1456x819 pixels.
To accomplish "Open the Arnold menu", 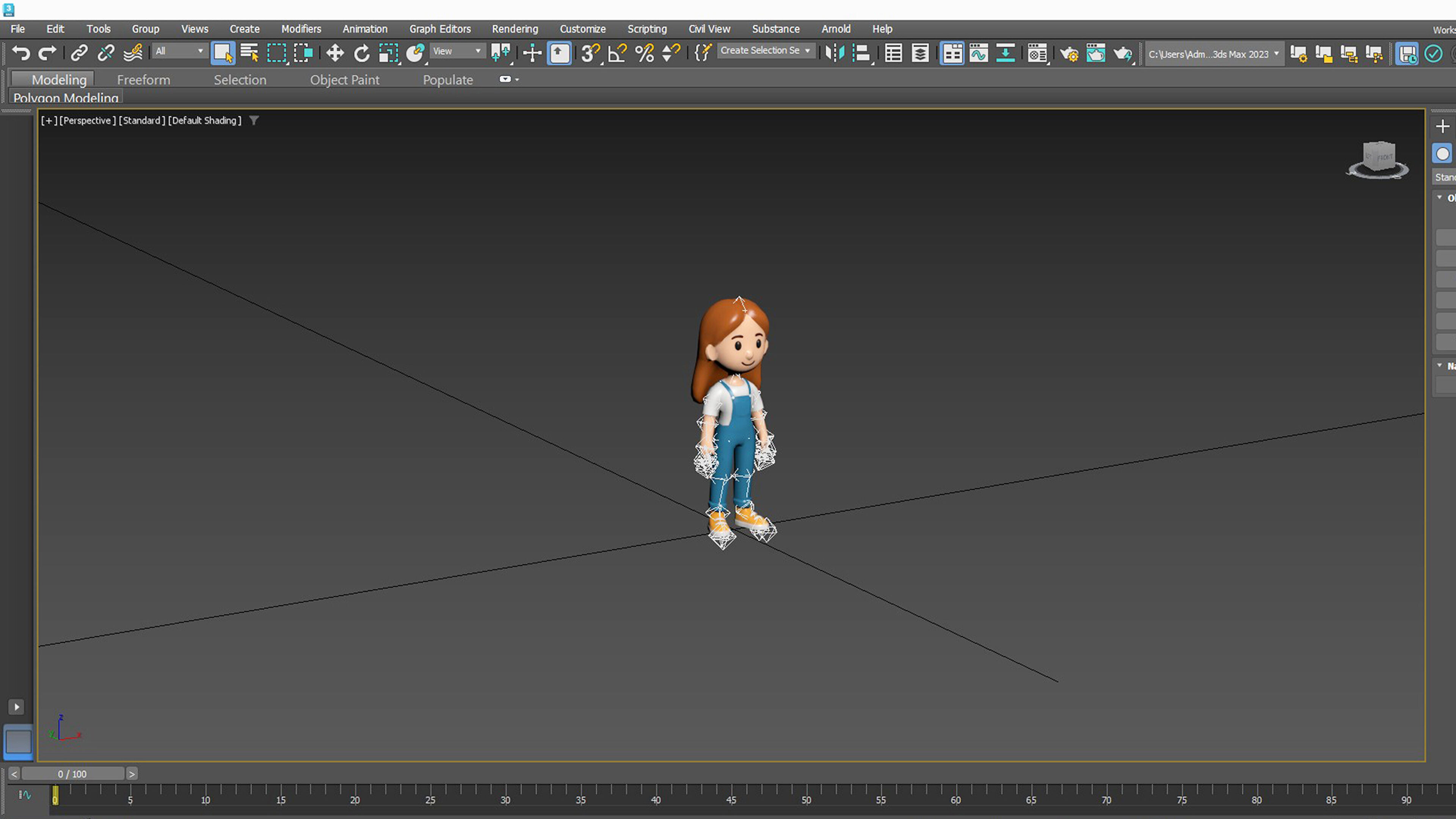I will 836,29.
